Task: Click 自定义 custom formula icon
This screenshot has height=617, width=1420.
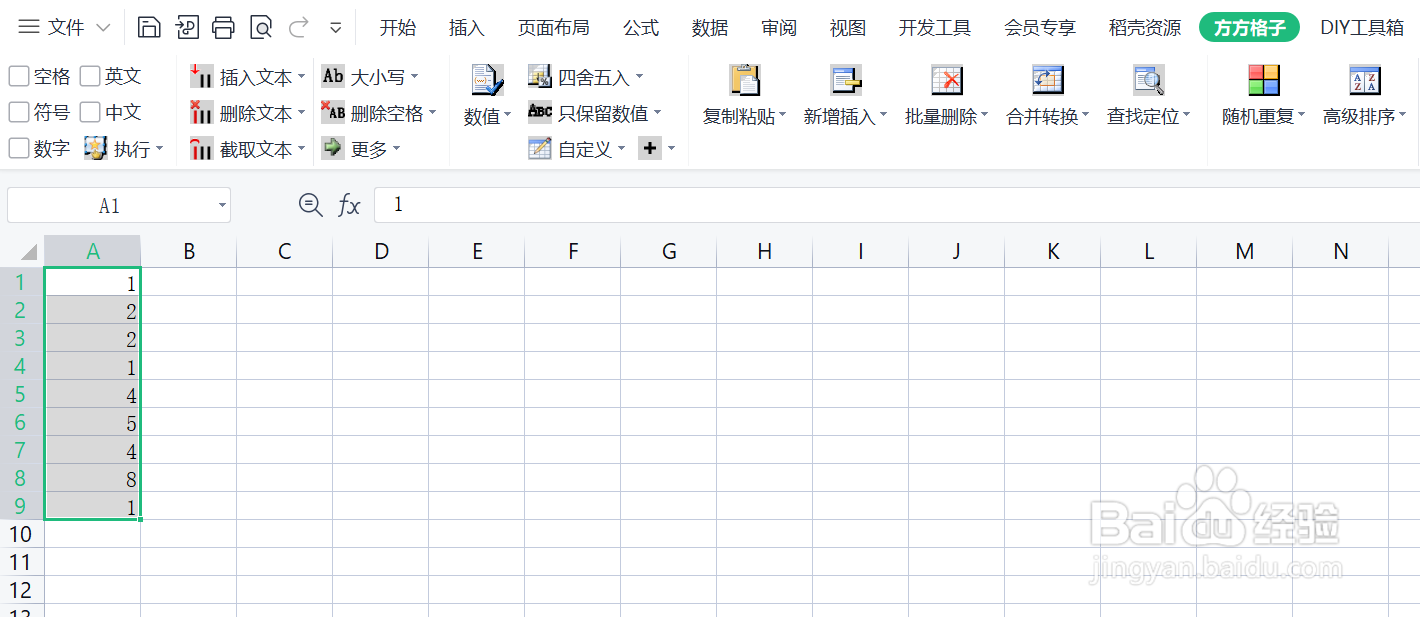Action: click(x=540, y=148)
